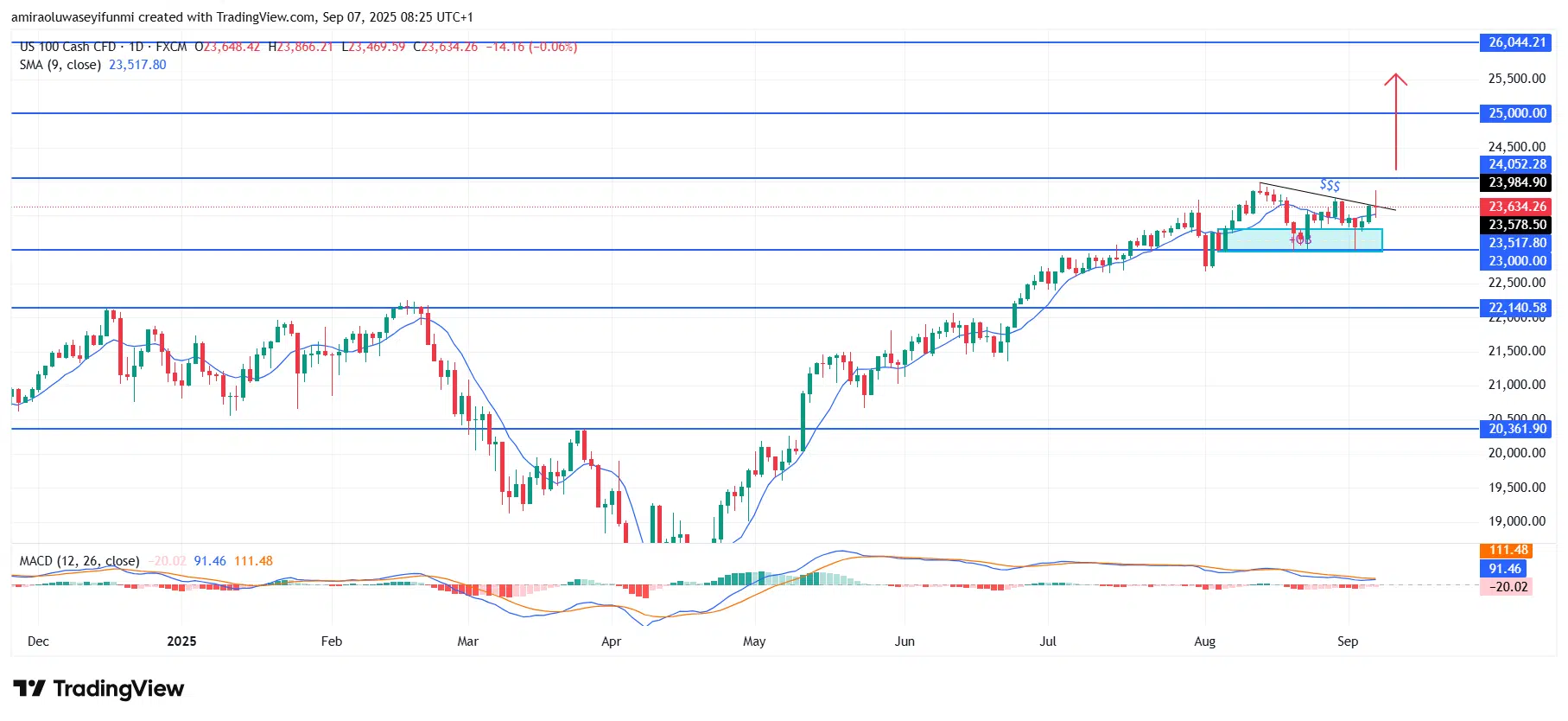Click the red 23,634.26 current price label
Viewport: 1568px width, 721px height.
(1516, 207)
